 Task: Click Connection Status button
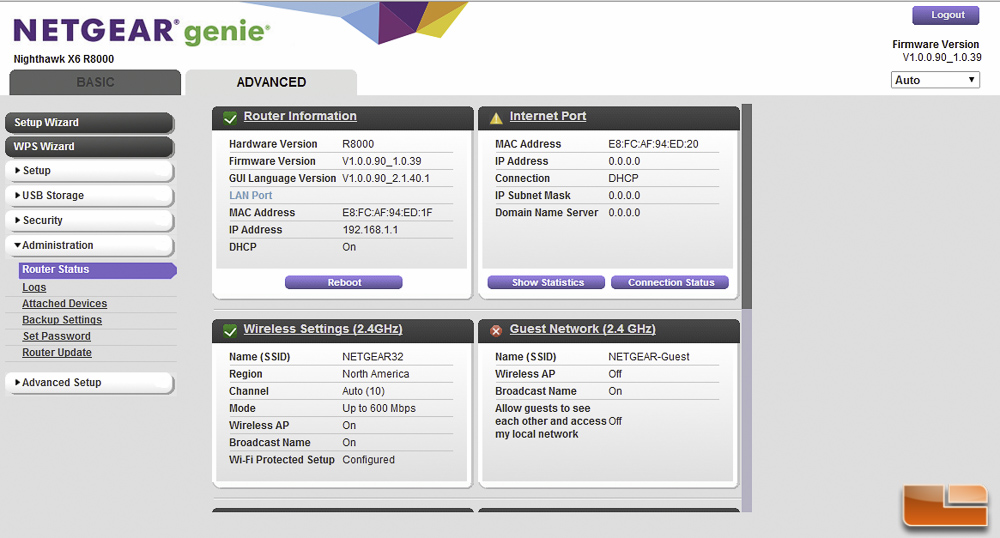tap(670, 282)
